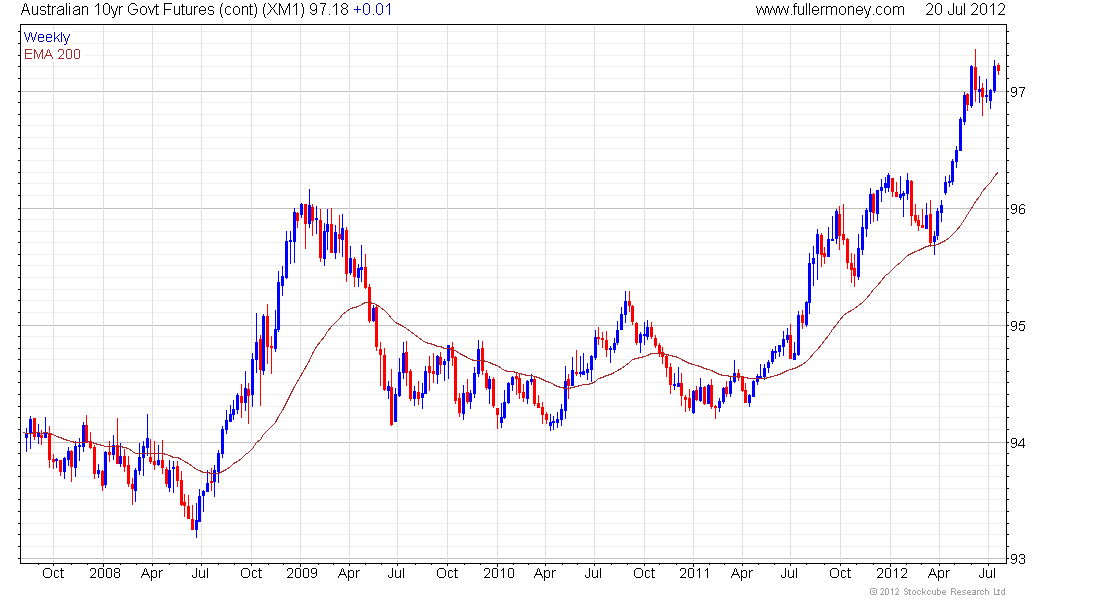Click the 'Oct' label just before 2010
1100x600 pixels.
coord(447,573)
